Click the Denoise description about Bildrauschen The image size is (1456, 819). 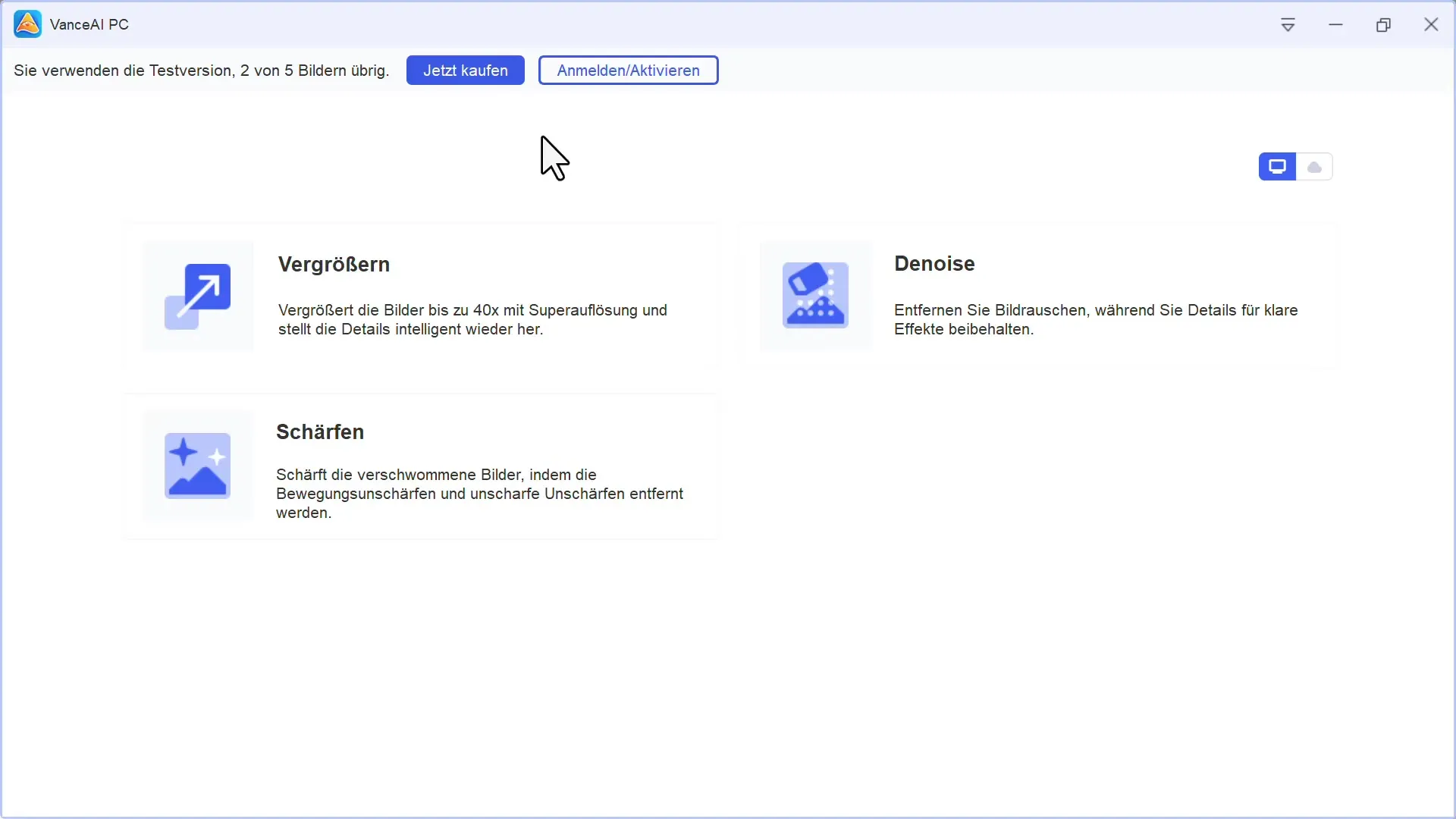tap(1097, 320)
